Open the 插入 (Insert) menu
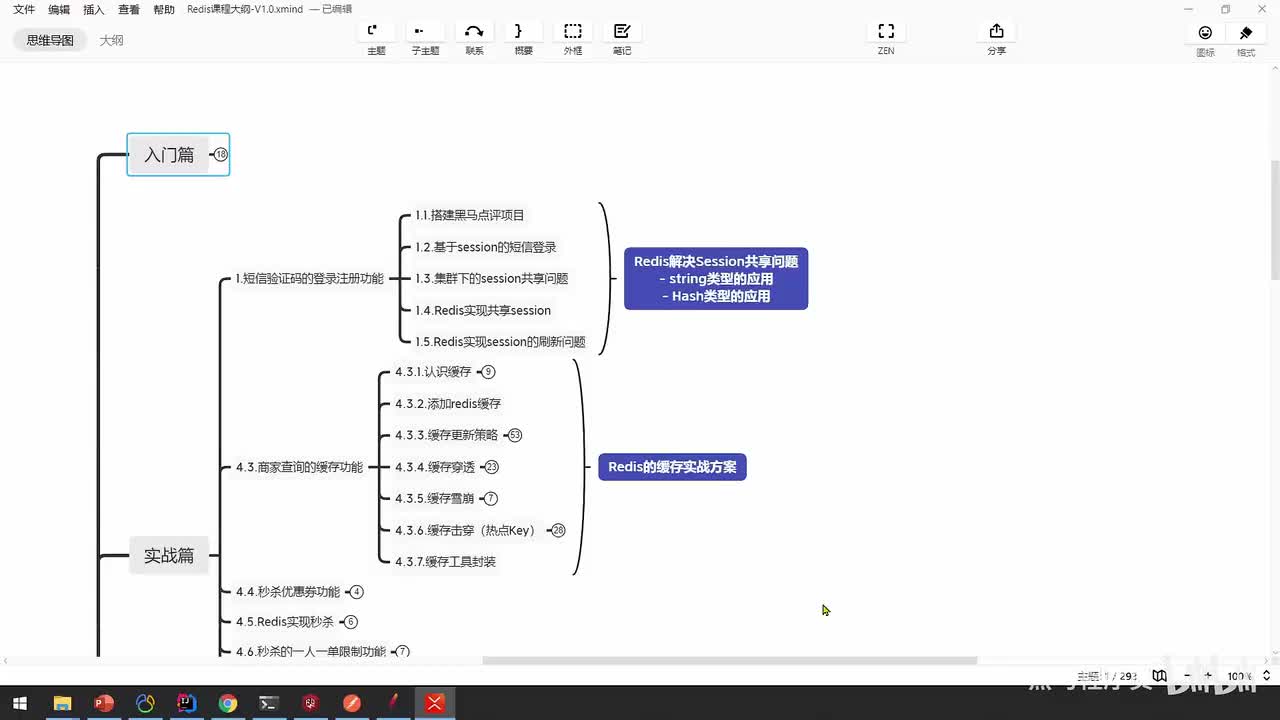The image size is (1280, 720). point(93,9)
